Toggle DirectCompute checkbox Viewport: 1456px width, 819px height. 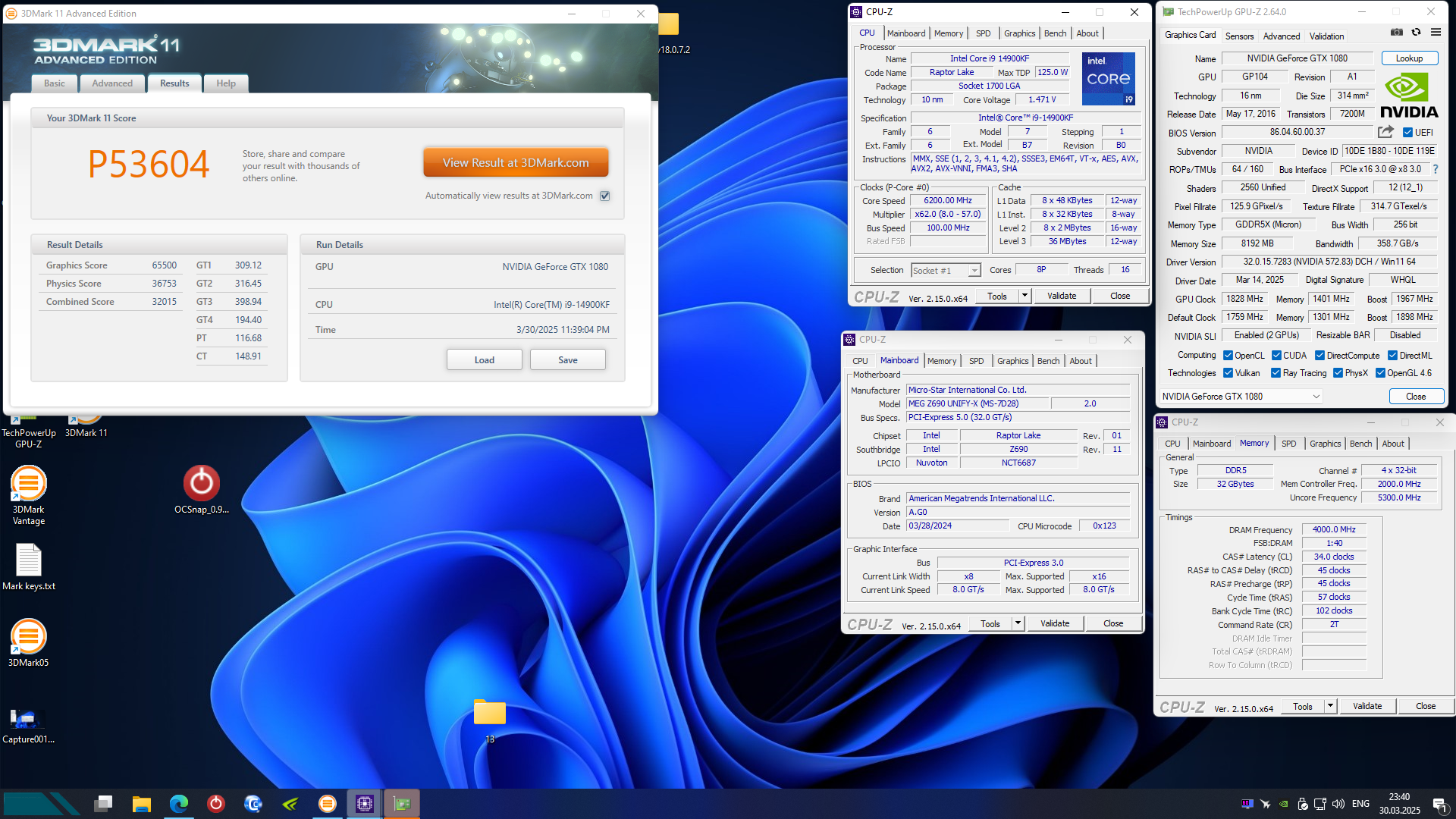click(x=1319, y=356)
